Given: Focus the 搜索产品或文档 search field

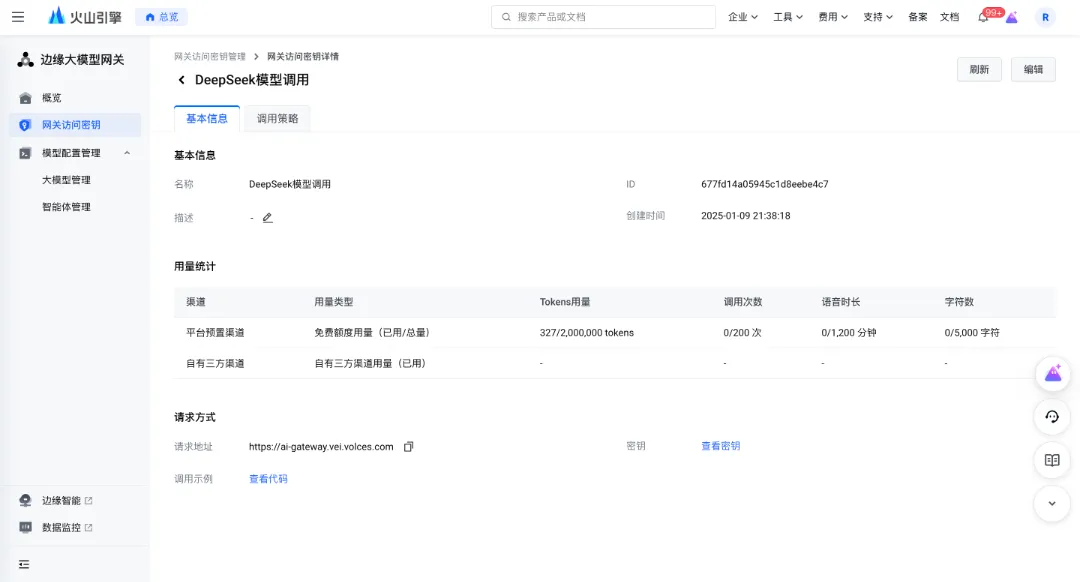Looking at the screenshot, I should pos(603,17).
